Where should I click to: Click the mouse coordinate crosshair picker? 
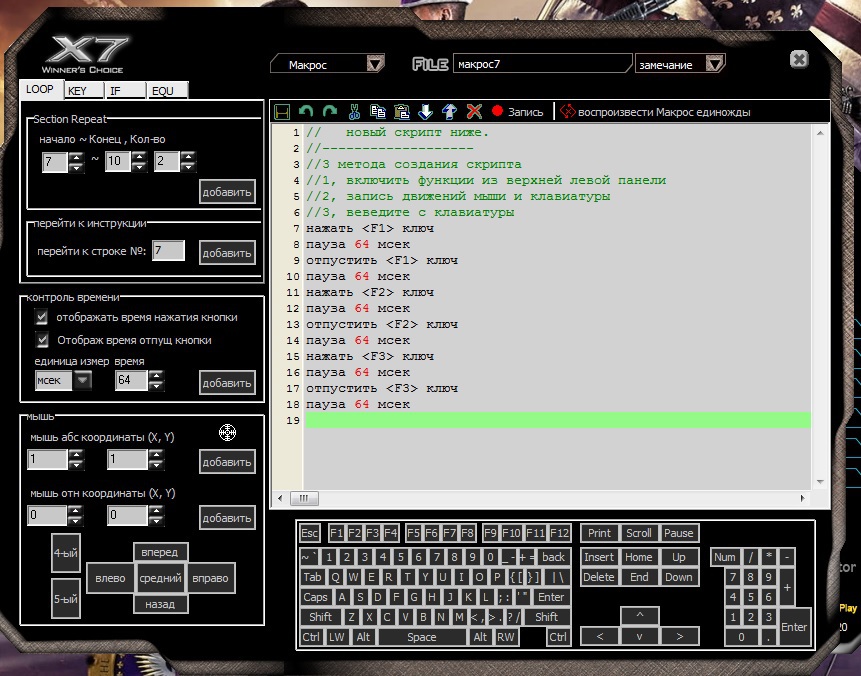[227, 432]
